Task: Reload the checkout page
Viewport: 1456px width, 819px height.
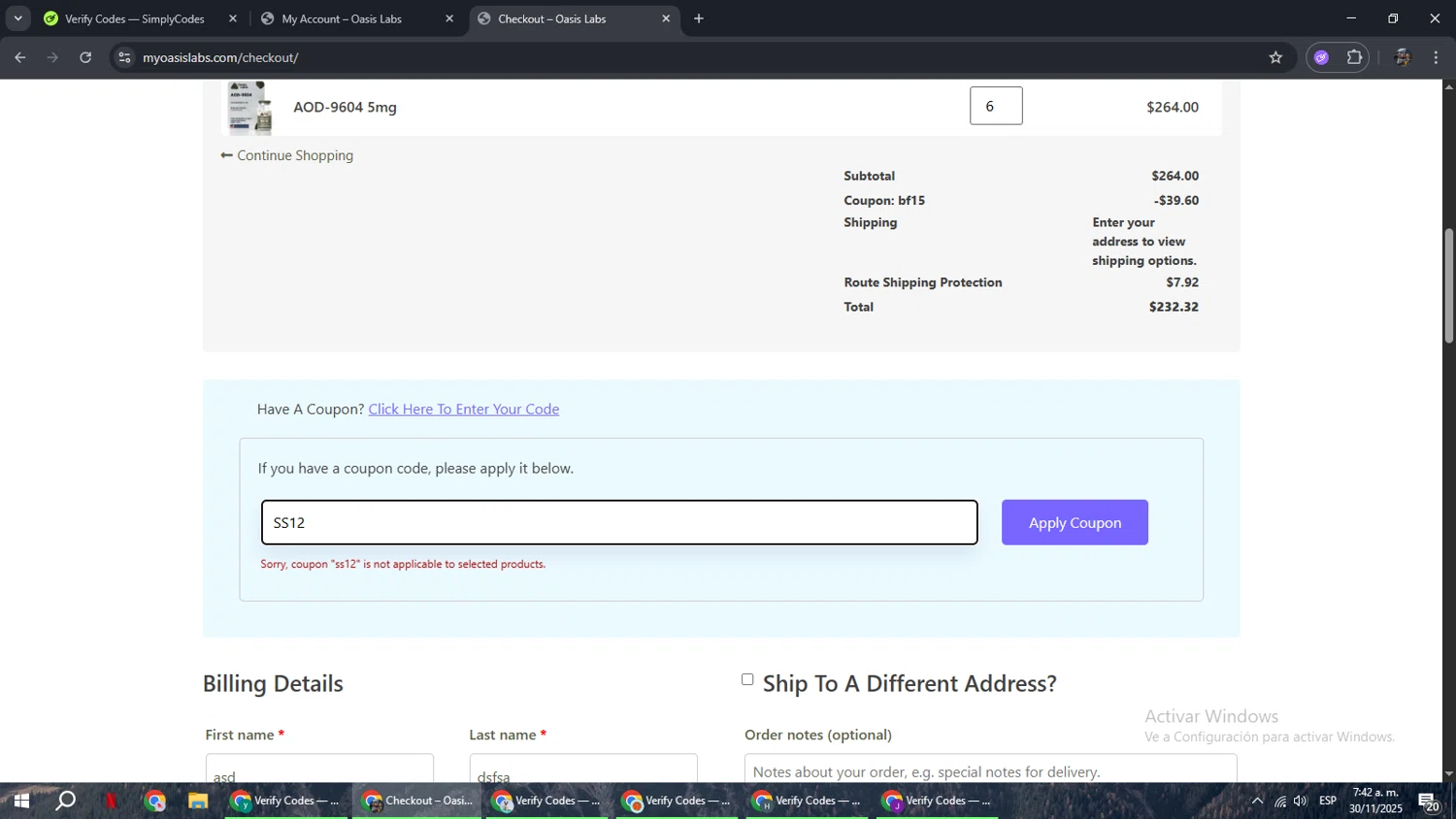Action: [x=85, y=57]
